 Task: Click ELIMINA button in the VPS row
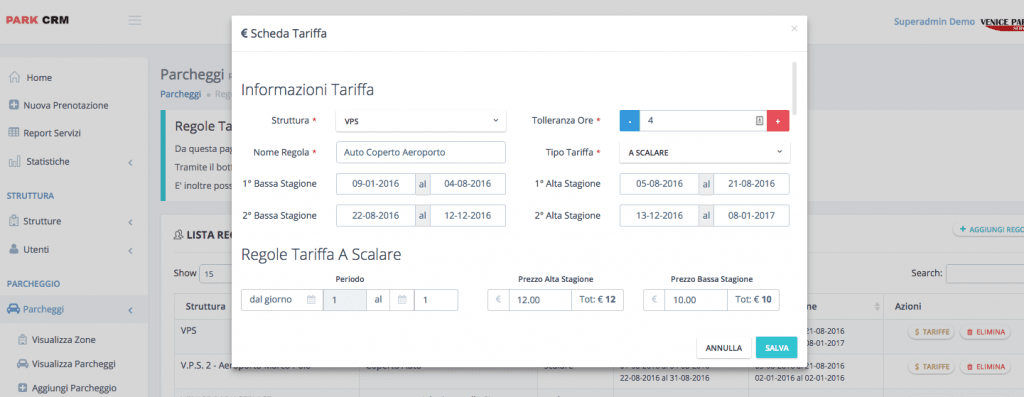(x=984, y=332)
